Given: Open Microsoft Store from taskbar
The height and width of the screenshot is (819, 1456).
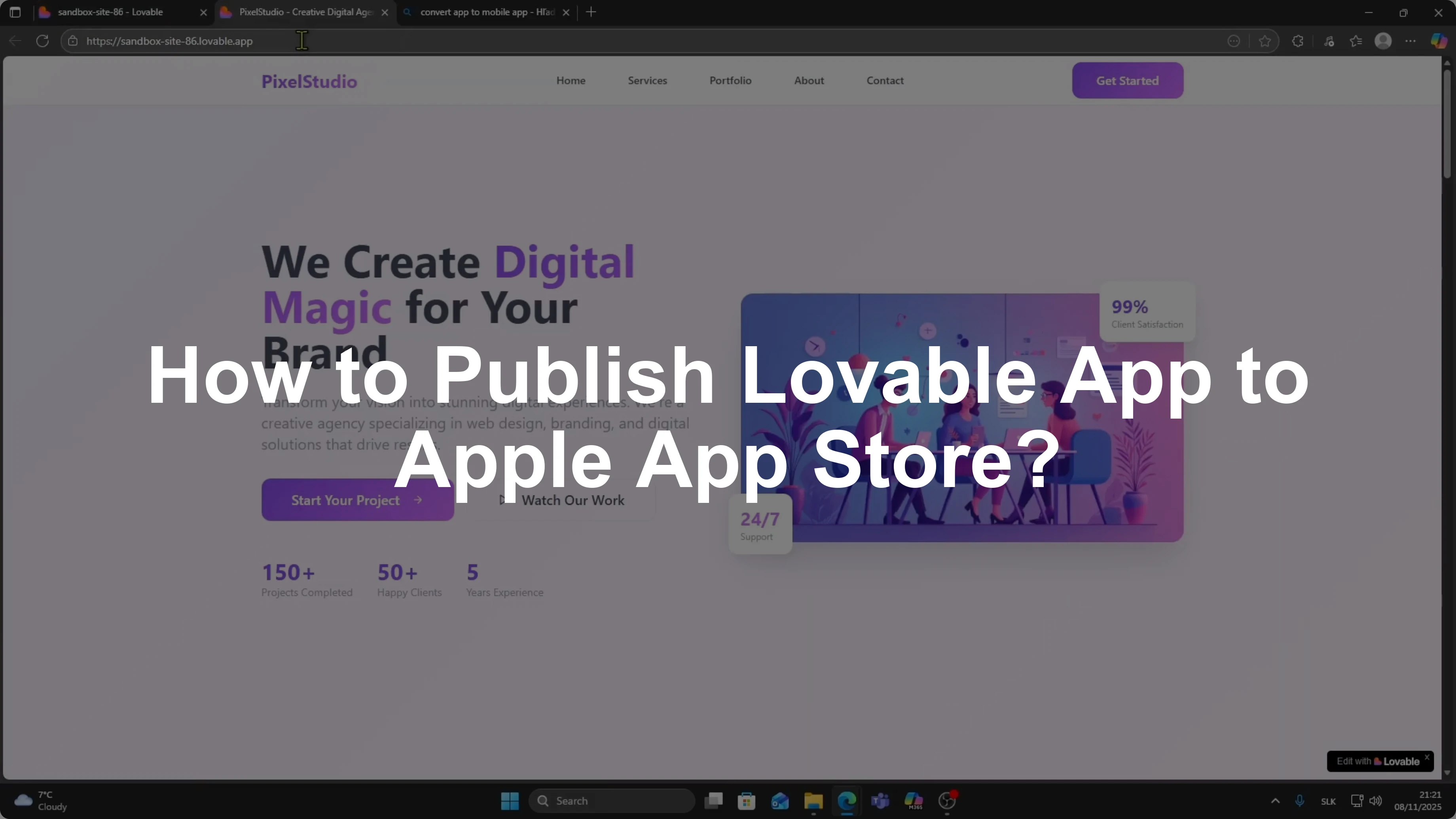Looking at the screenshot, I should 747,800.
